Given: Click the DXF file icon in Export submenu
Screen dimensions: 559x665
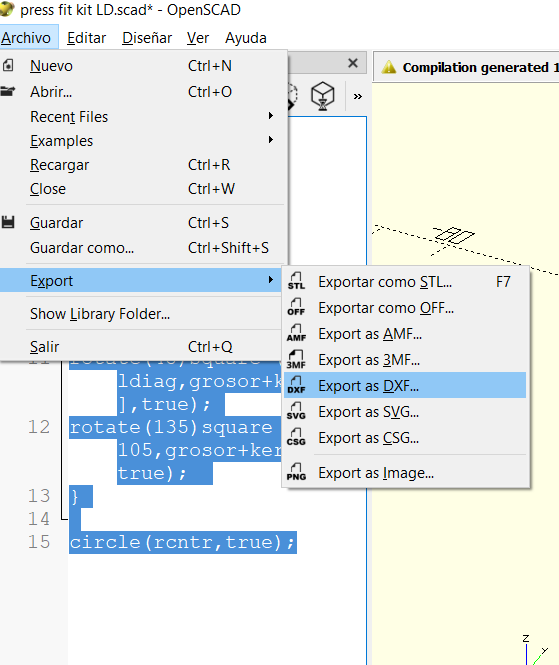Looking at the screenshot, I should (x=296, y=385).
